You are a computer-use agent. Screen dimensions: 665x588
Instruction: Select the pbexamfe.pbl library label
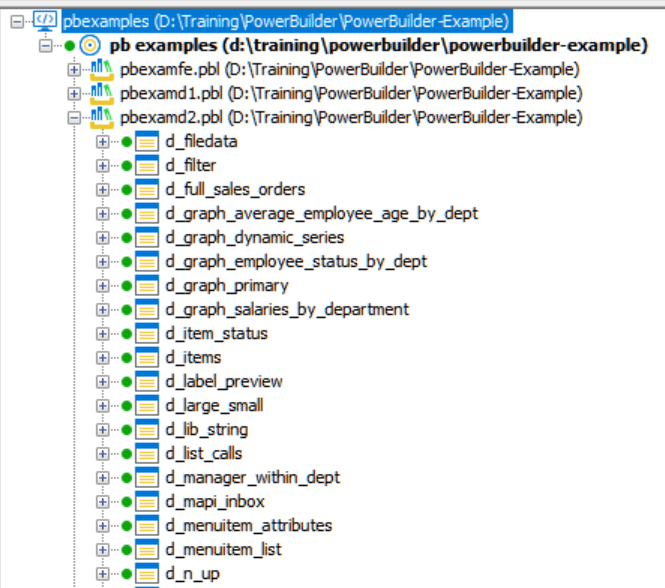click(349, 70)
